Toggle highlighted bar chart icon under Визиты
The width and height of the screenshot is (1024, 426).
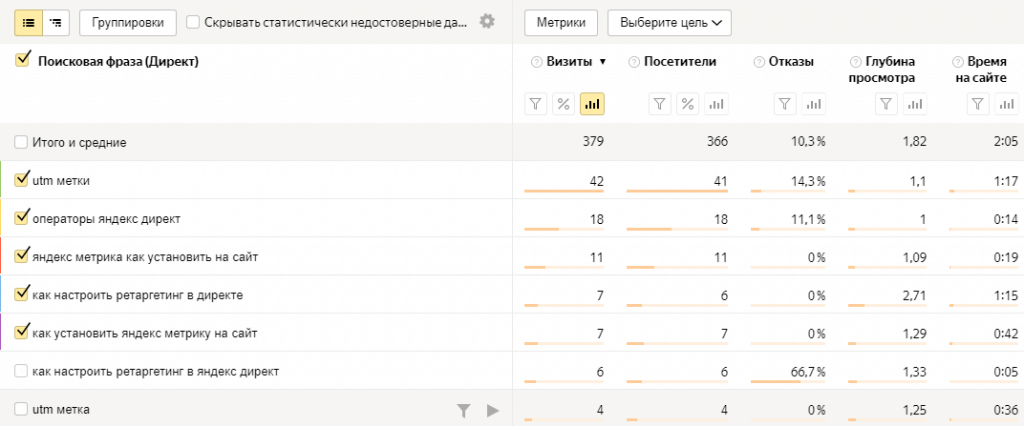[x=592, y=103]
